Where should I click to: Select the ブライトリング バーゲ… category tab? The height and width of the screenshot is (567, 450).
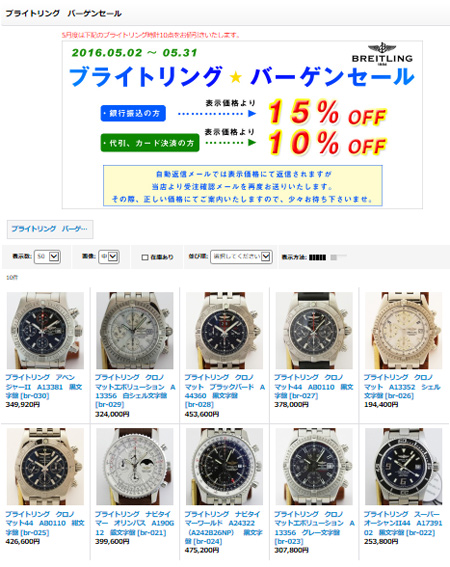tap(50, 229)
